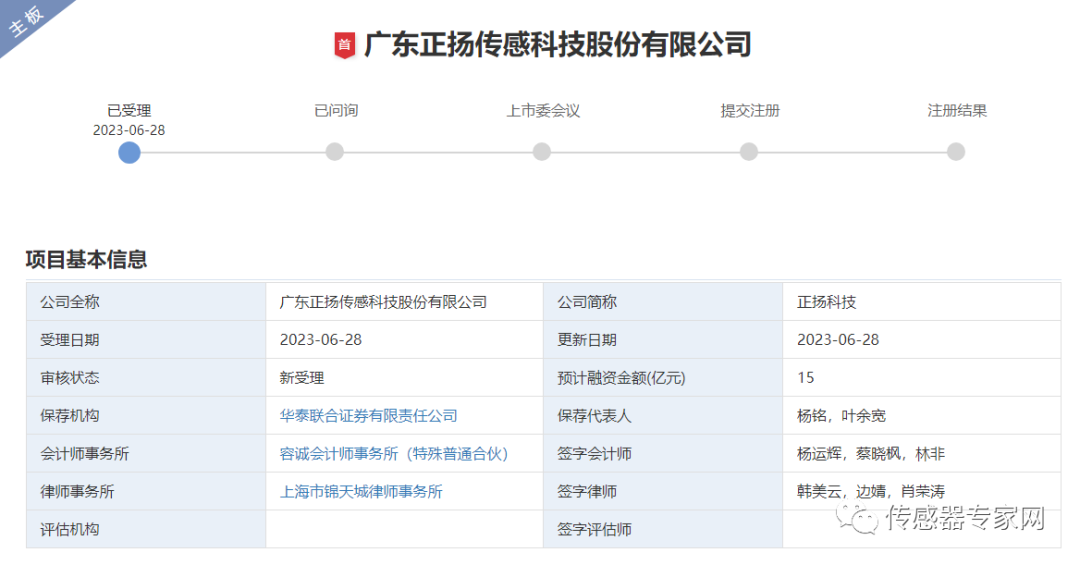Click the 保荐代表人 table label

tap(594, 415)
